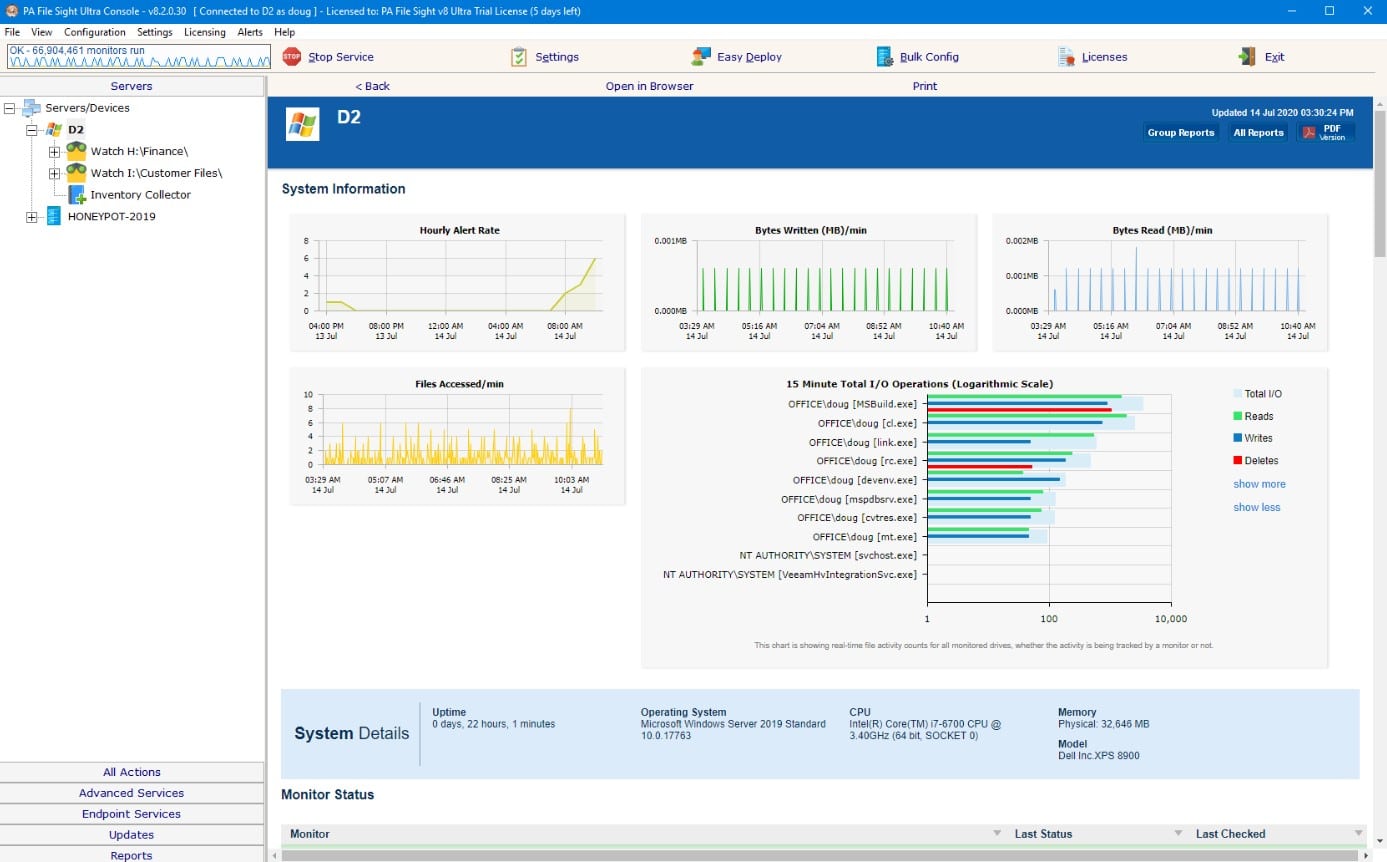Open the Last Checked column dropdown arrow
Viewport: 1387px width, 862px height.
(1358, 834)
